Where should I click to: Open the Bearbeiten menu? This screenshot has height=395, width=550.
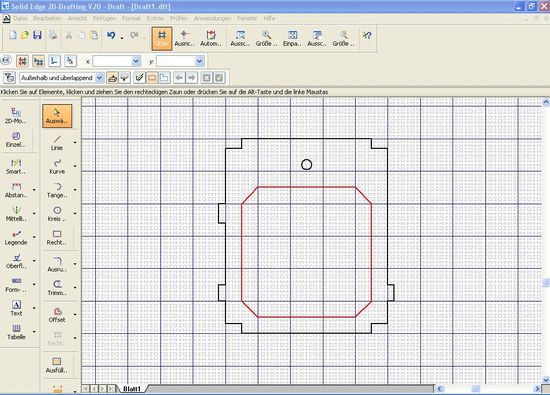click(x=47, y=18)
